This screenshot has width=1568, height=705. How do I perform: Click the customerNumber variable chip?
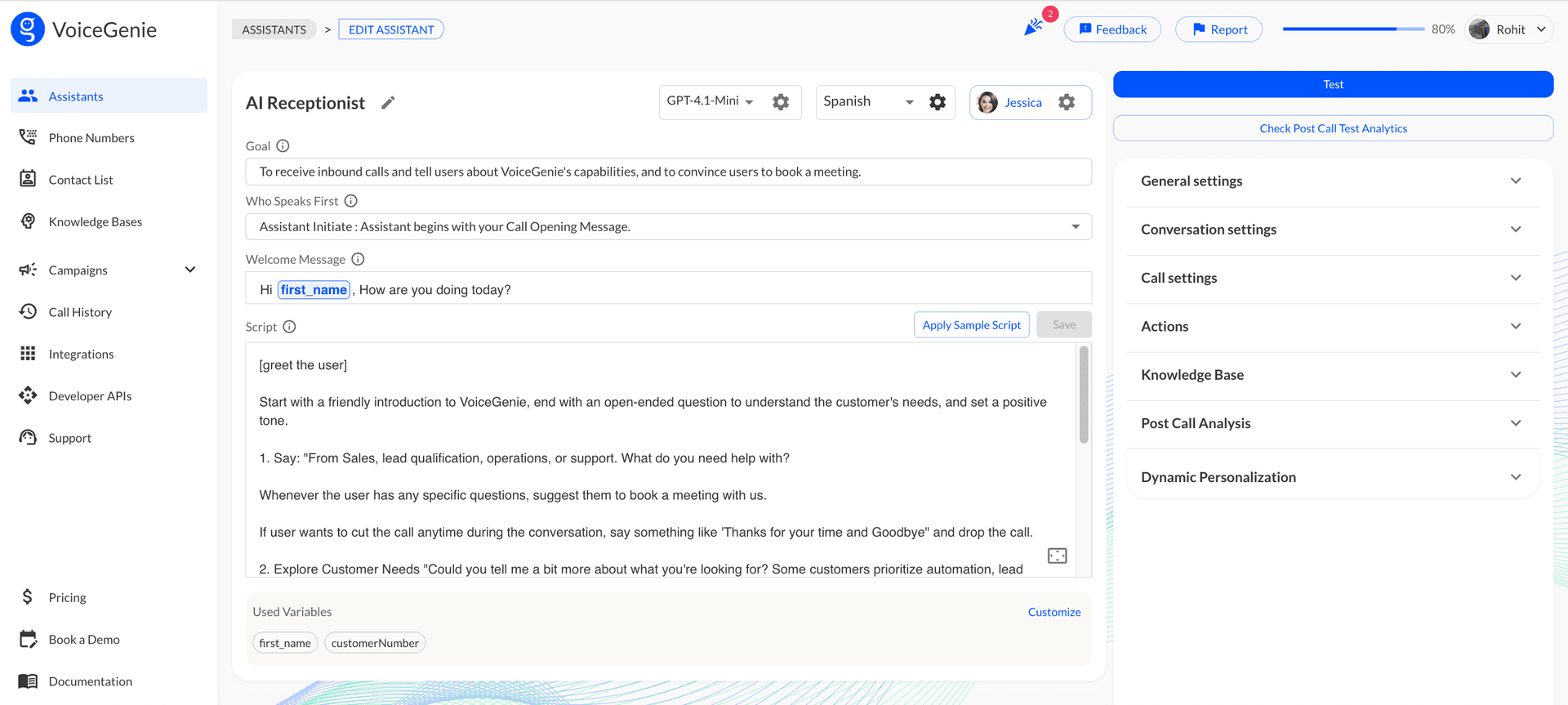click(375, 643)
